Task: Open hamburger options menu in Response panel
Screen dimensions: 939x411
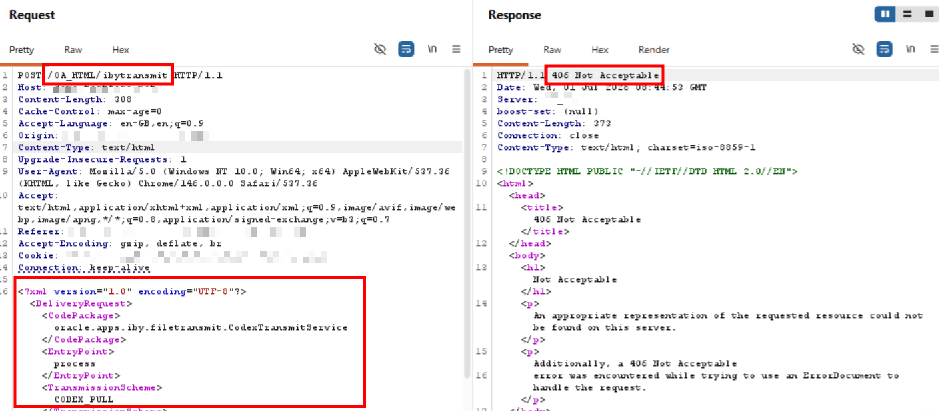Action: tap(935, 49)
